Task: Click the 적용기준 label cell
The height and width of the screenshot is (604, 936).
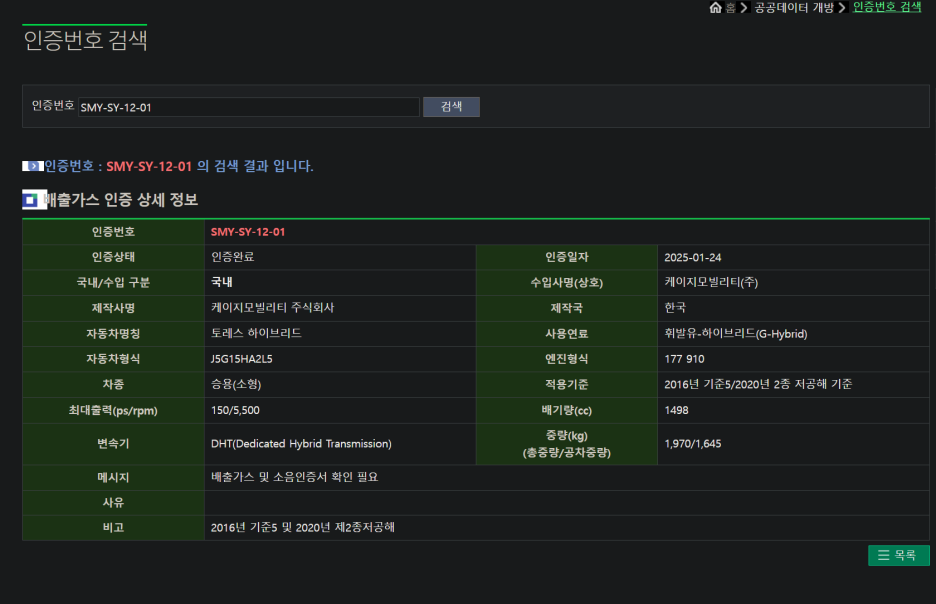Action: (x=566, y=384)
